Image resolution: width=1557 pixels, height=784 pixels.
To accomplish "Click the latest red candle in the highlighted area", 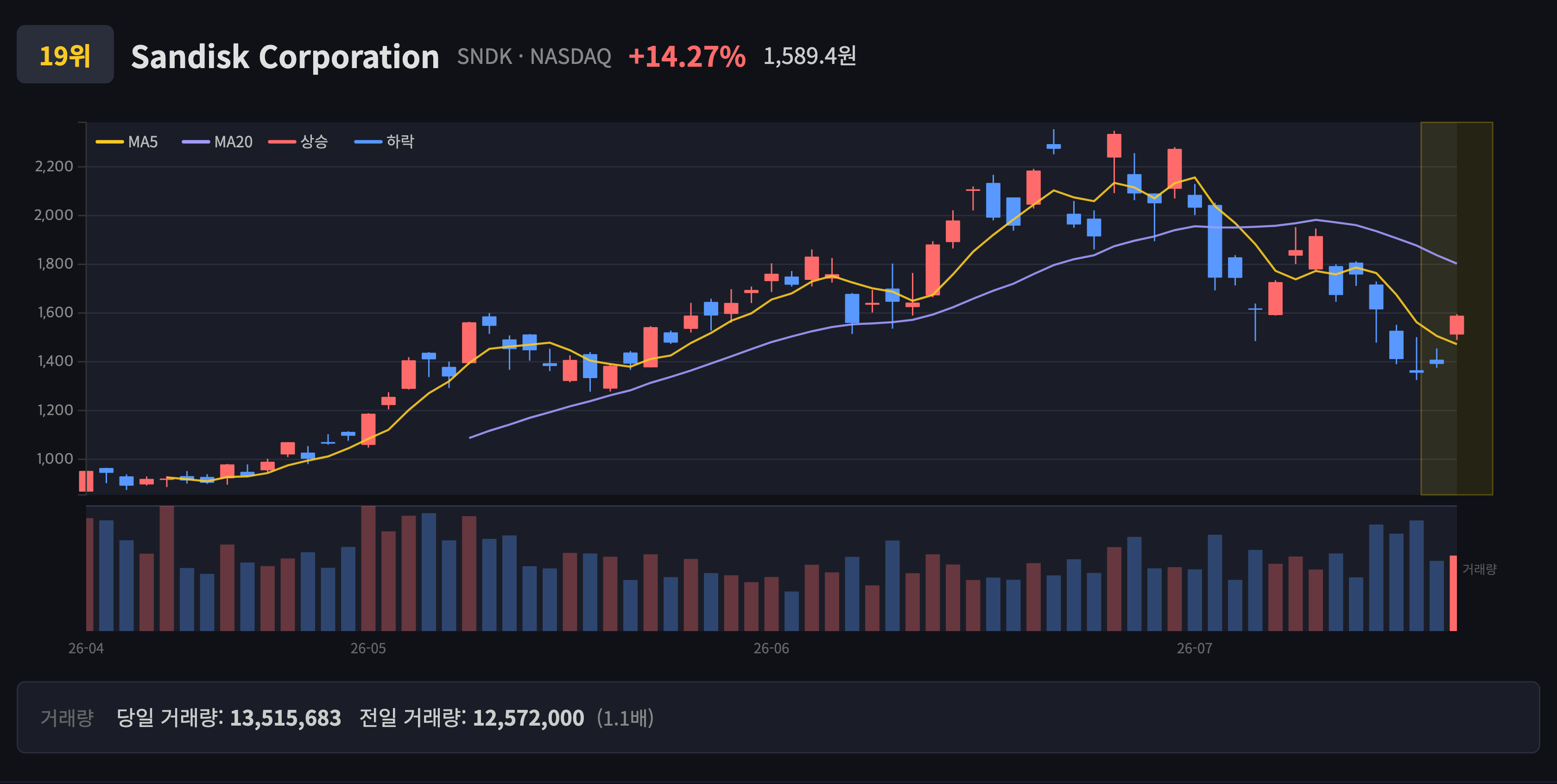I will pyautogui.click(x=1456, y=325).
